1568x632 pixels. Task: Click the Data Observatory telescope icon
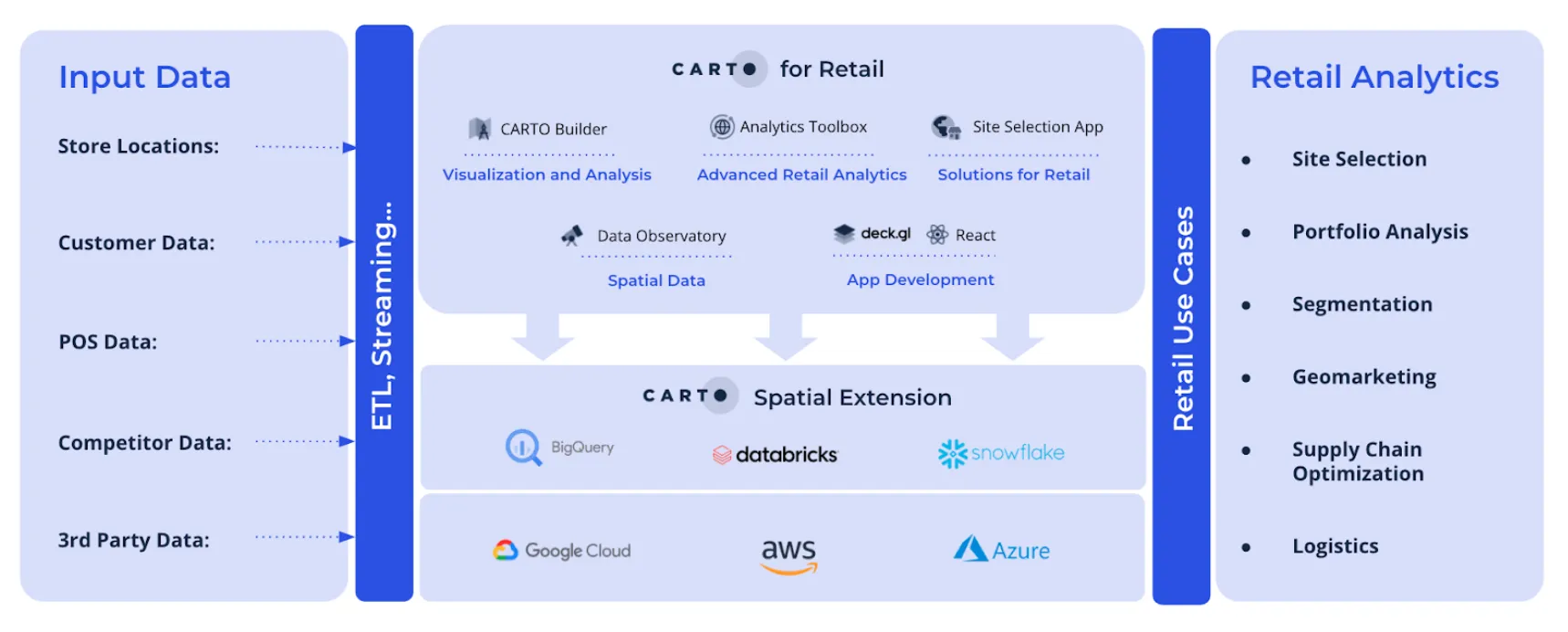click(x=572, y=236)
